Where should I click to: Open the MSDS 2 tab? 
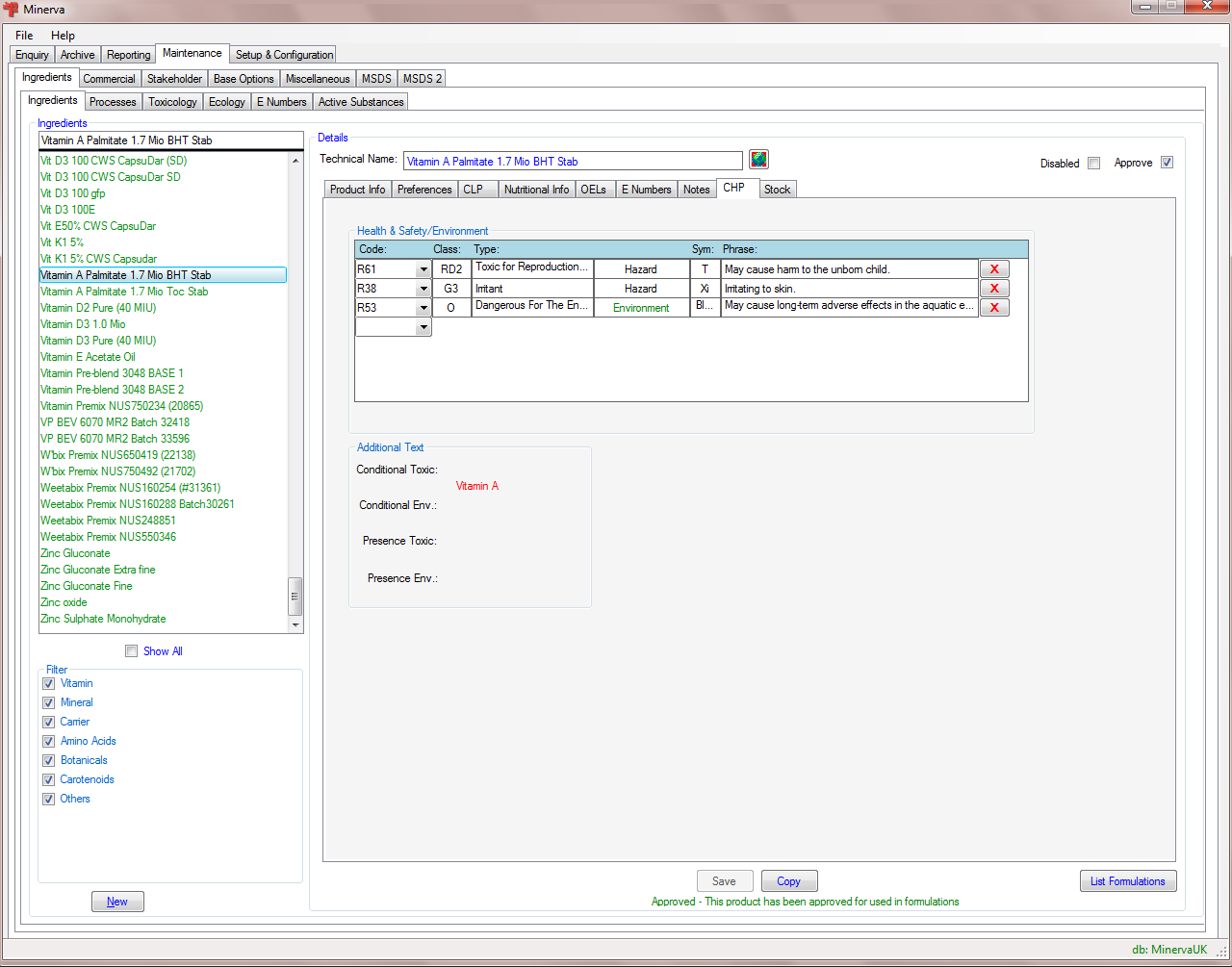click(423, 79)
